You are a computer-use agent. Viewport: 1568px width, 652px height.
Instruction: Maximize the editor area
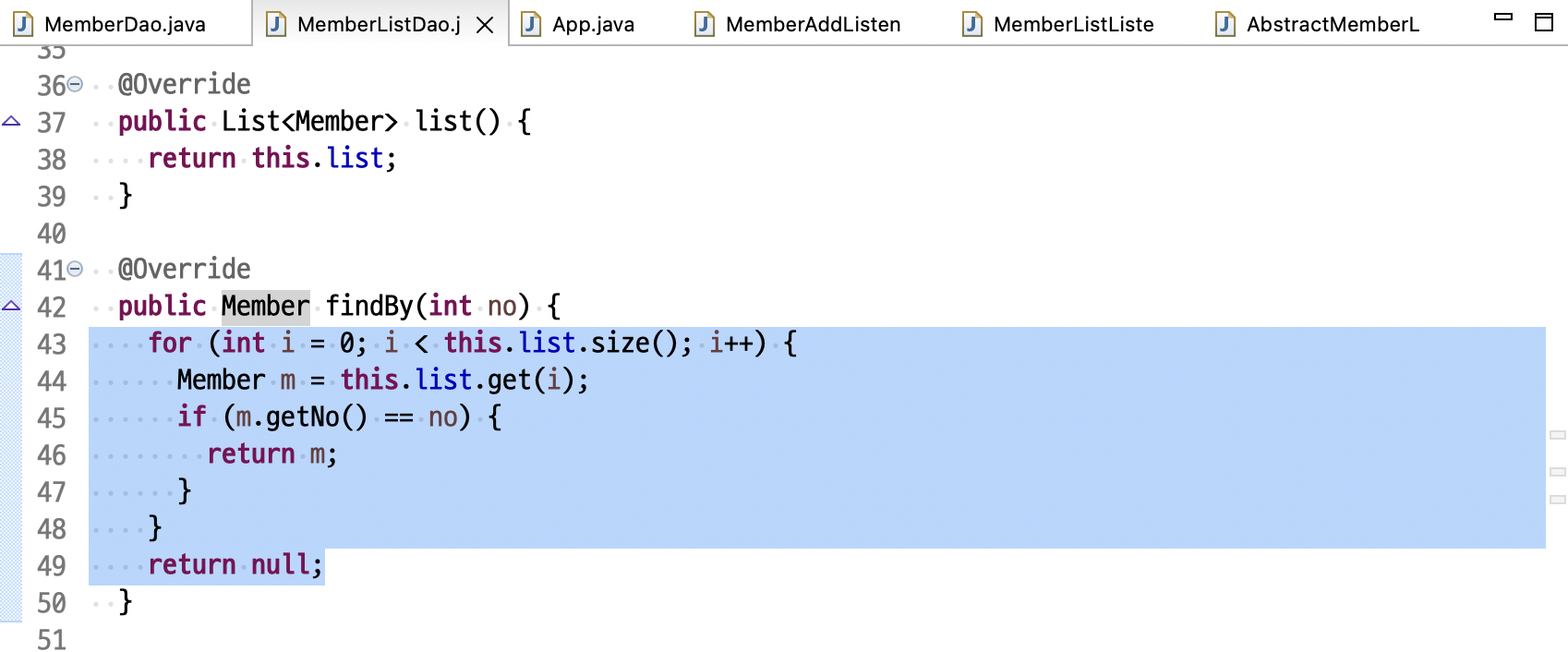pos(1544,22)
